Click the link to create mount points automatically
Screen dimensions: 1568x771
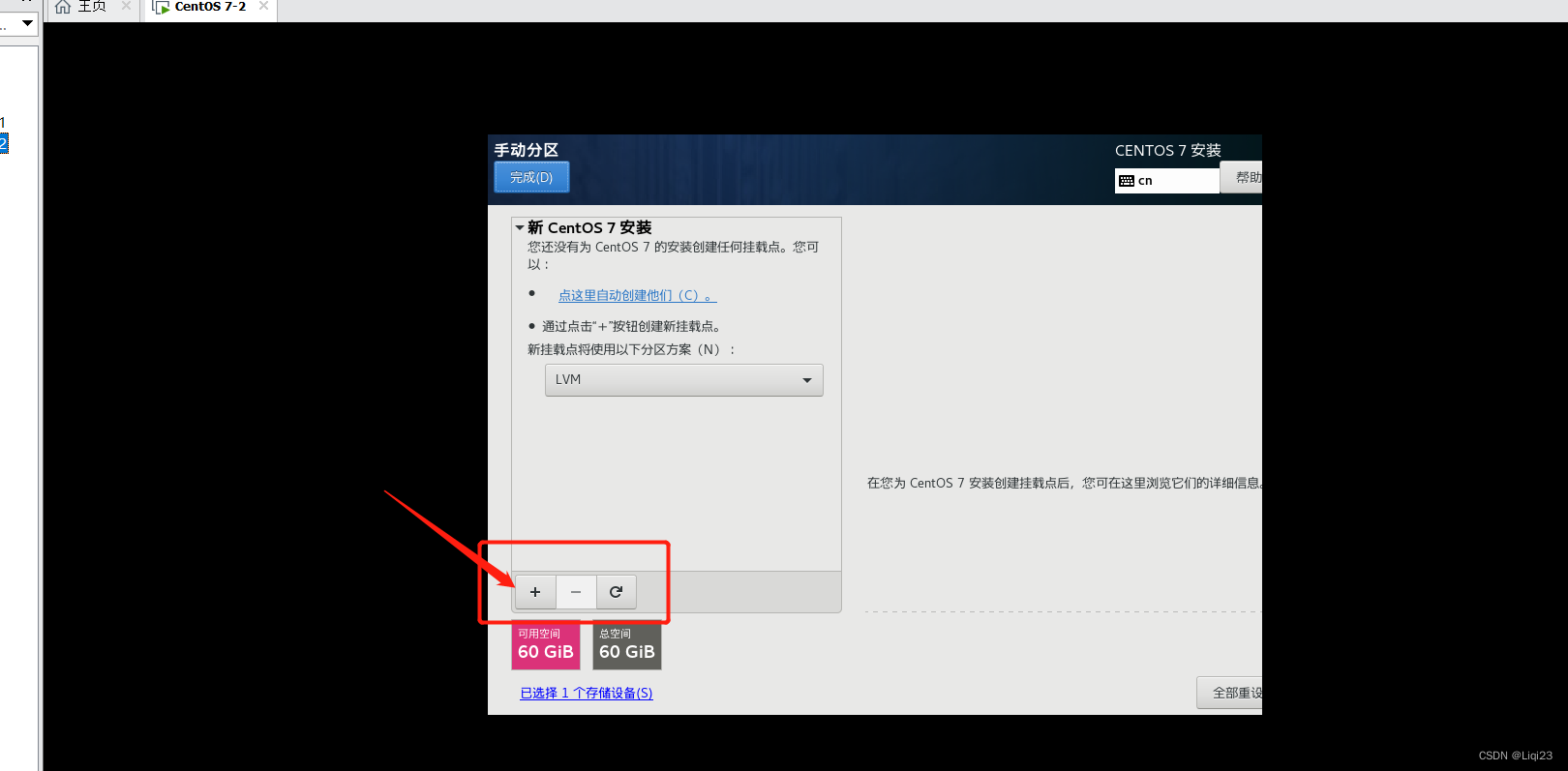point(637,295)
